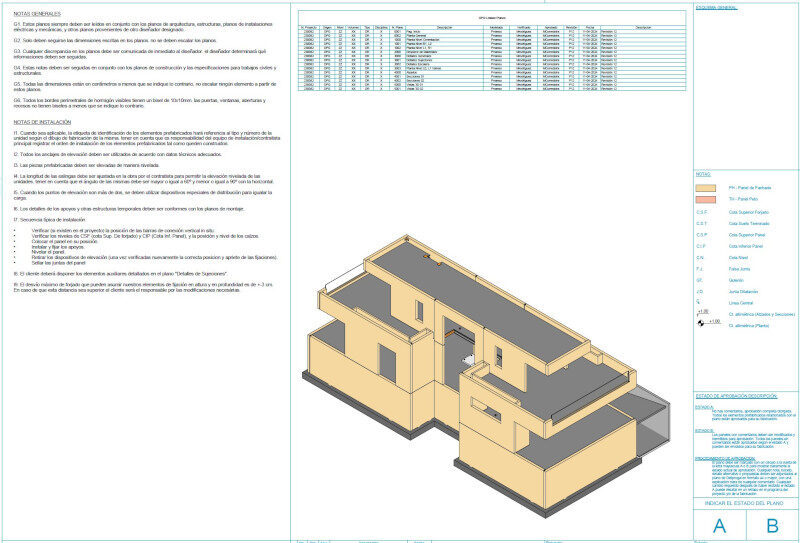Viewport: 800px width, 543px height.
Task: Click the first "Descripción" column header in table
Action: click(444, 27)
